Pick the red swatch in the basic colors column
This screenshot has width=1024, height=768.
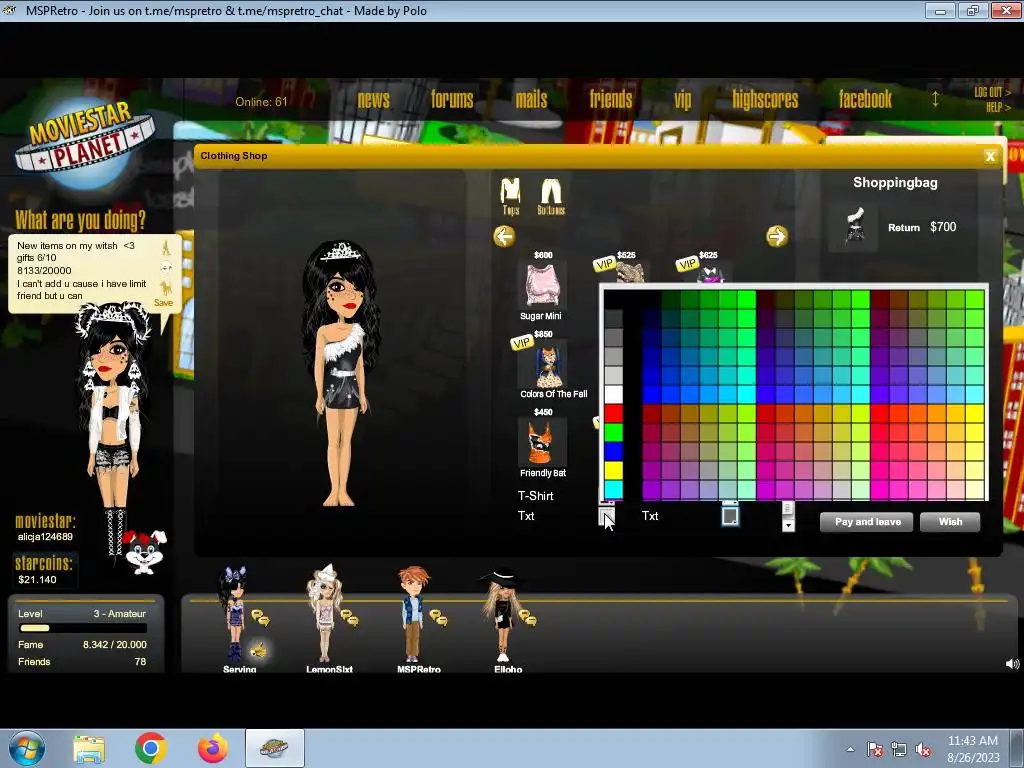click(x=613, y=413)
